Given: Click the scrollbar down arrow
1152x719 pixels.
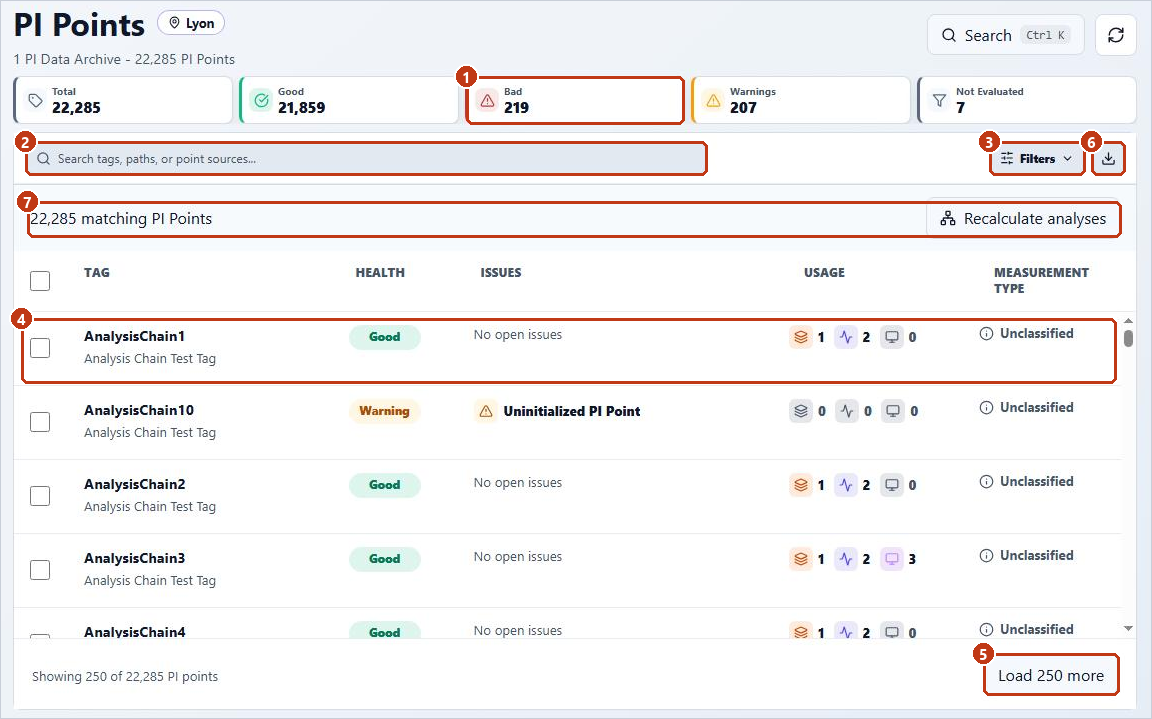Looking at the screenshot, I should pyautogui.click(x=1128, y=629).
